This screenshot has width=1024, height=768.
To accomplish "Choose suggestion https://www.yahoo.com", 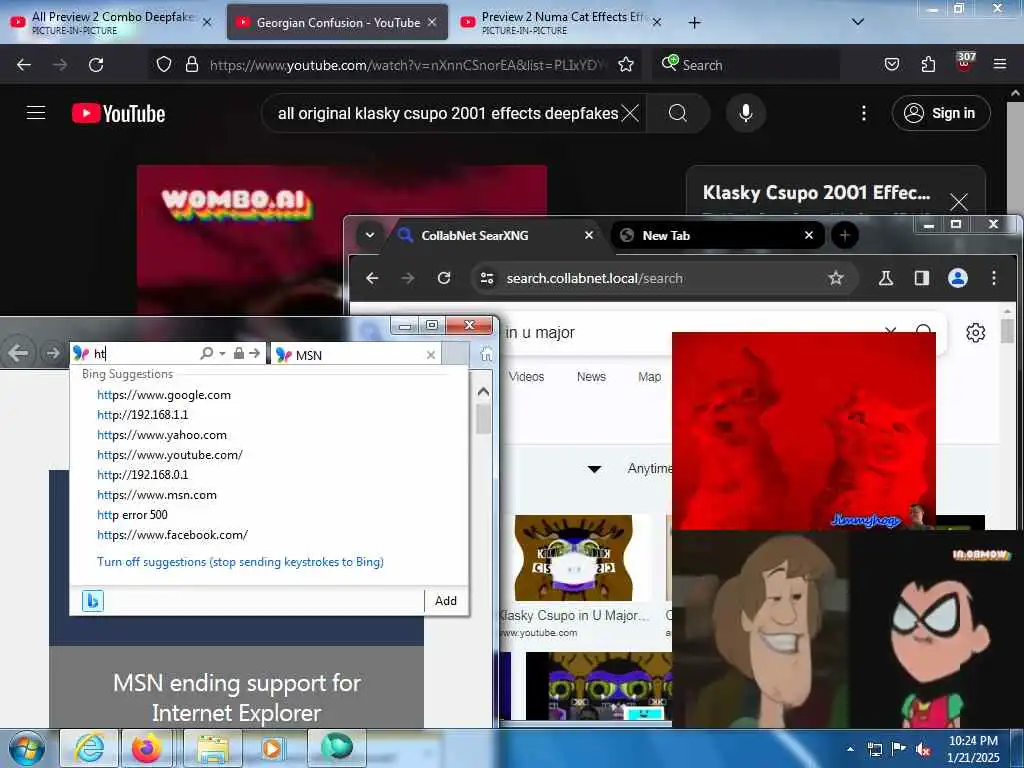I will [x=161, y=435].
